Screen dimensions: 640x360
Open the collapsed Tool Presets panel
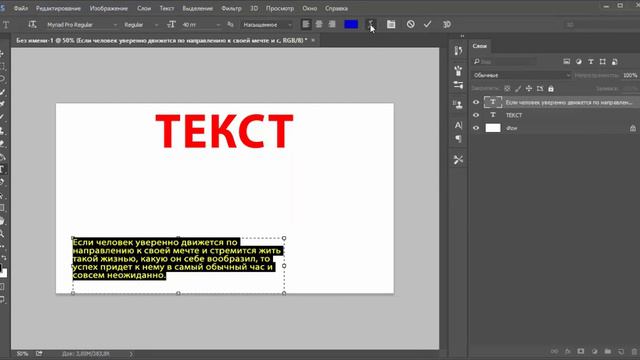[458, 160]
